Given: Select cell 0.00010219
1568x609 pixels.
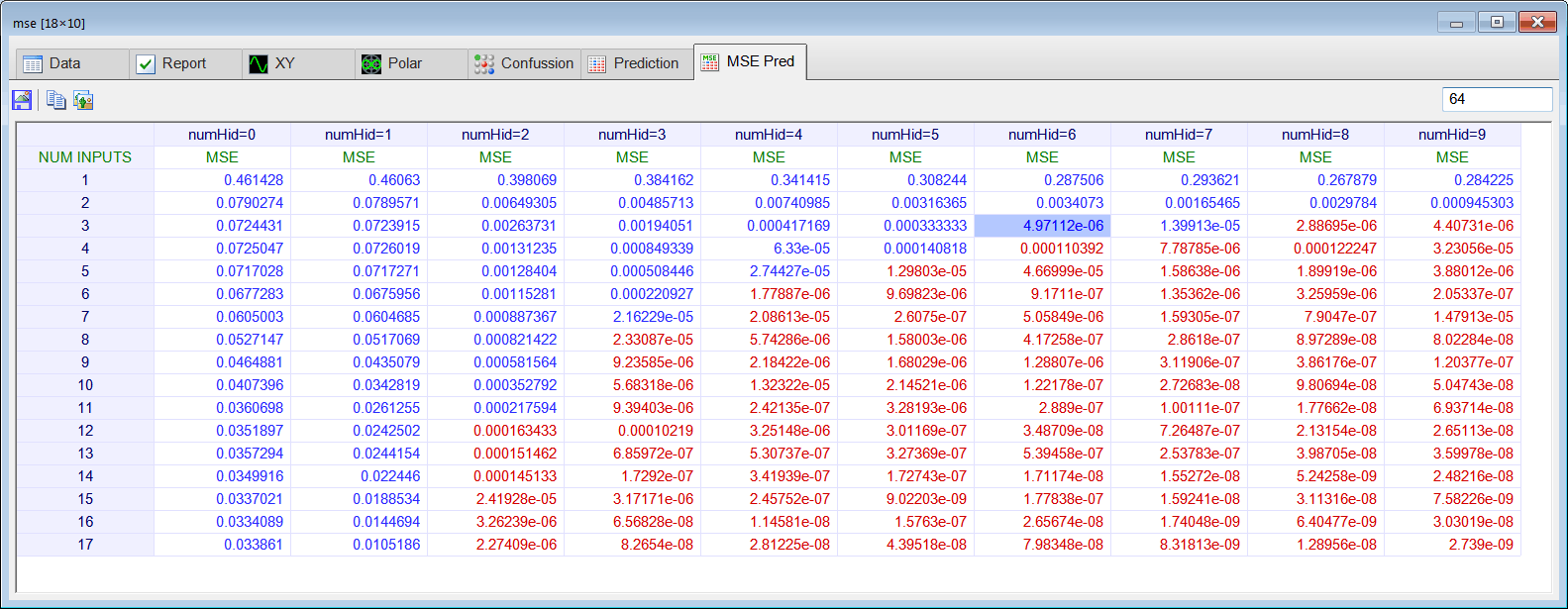Looking at the screenshot, I should pyautogui.click(x=632, y=431).
